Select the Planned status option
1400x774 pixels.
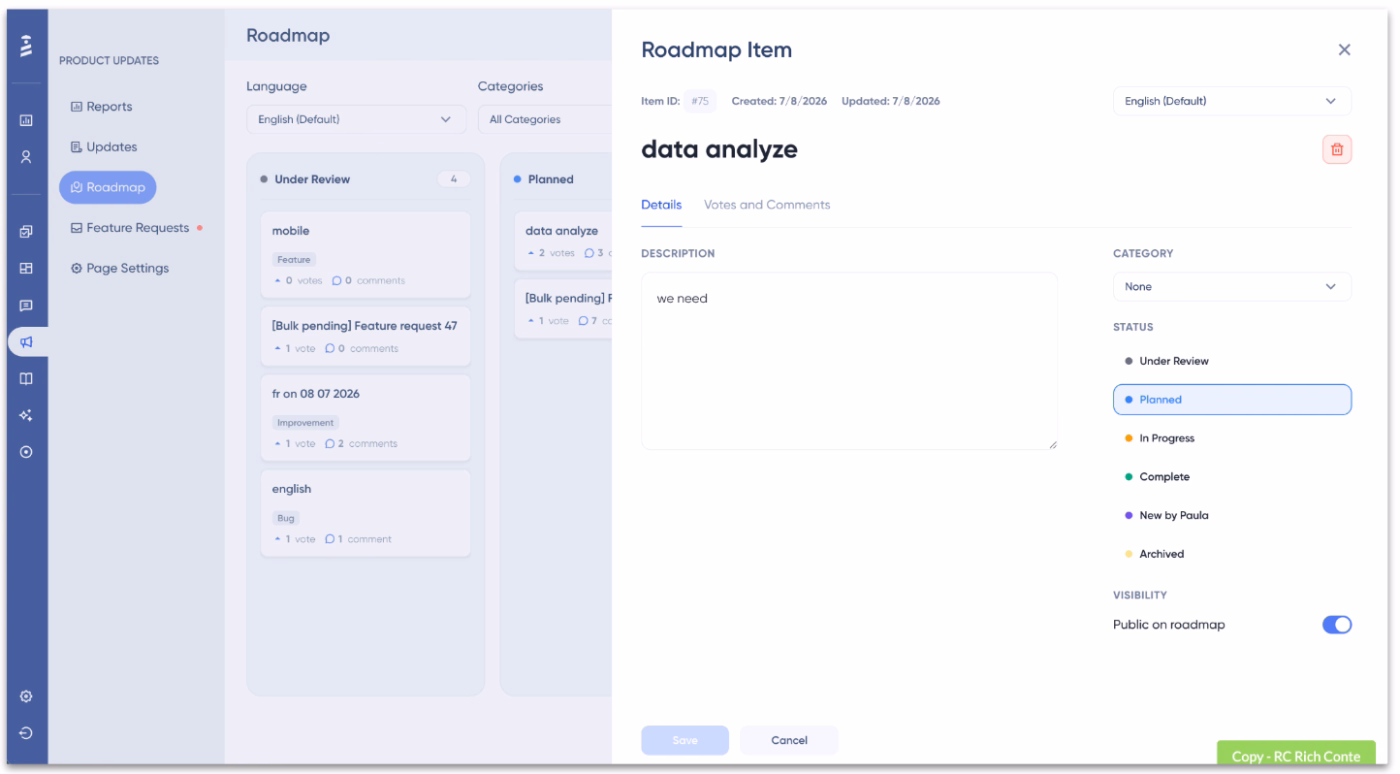coord(1232,399)
